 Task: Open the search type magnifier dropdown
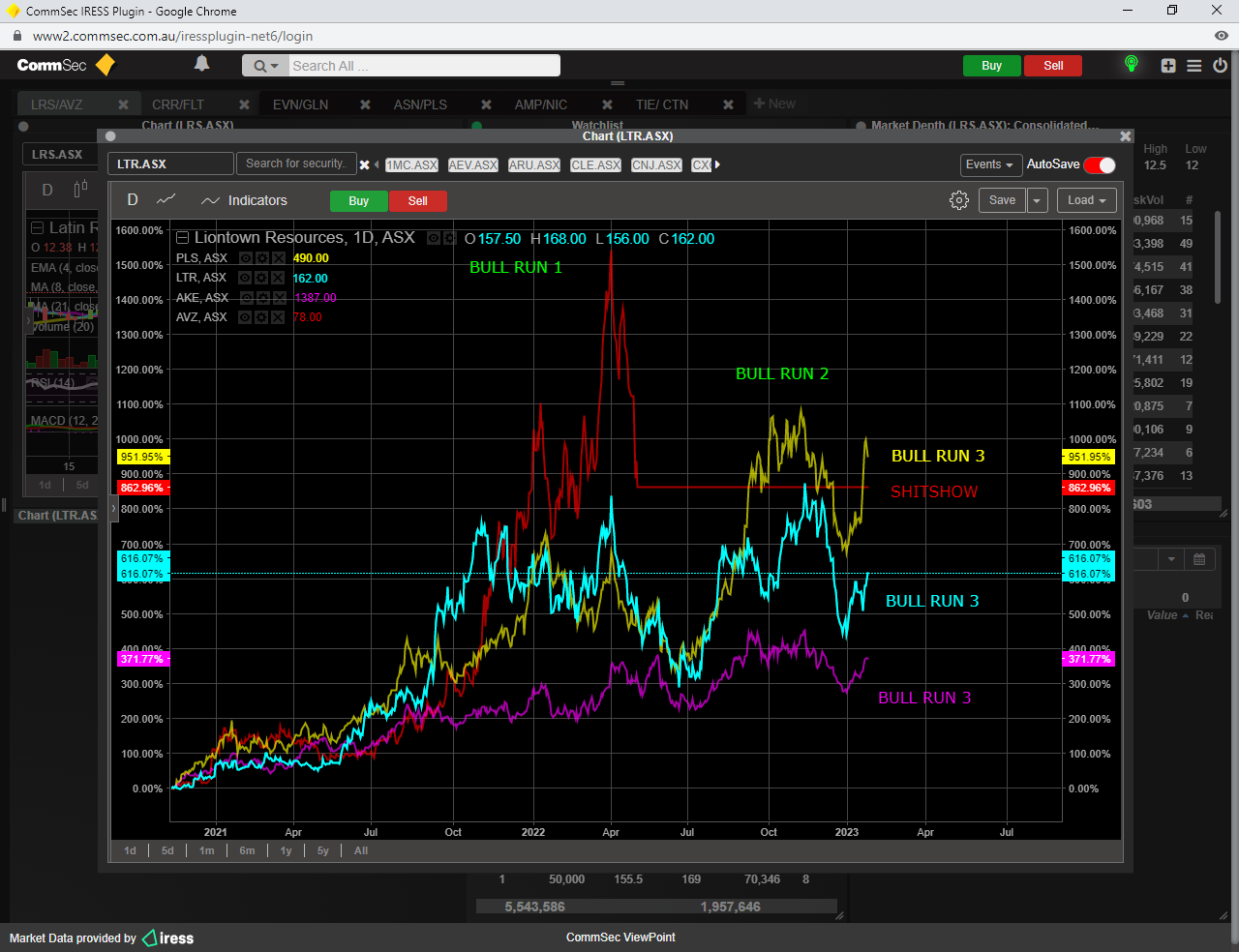(x=265, y=66)
